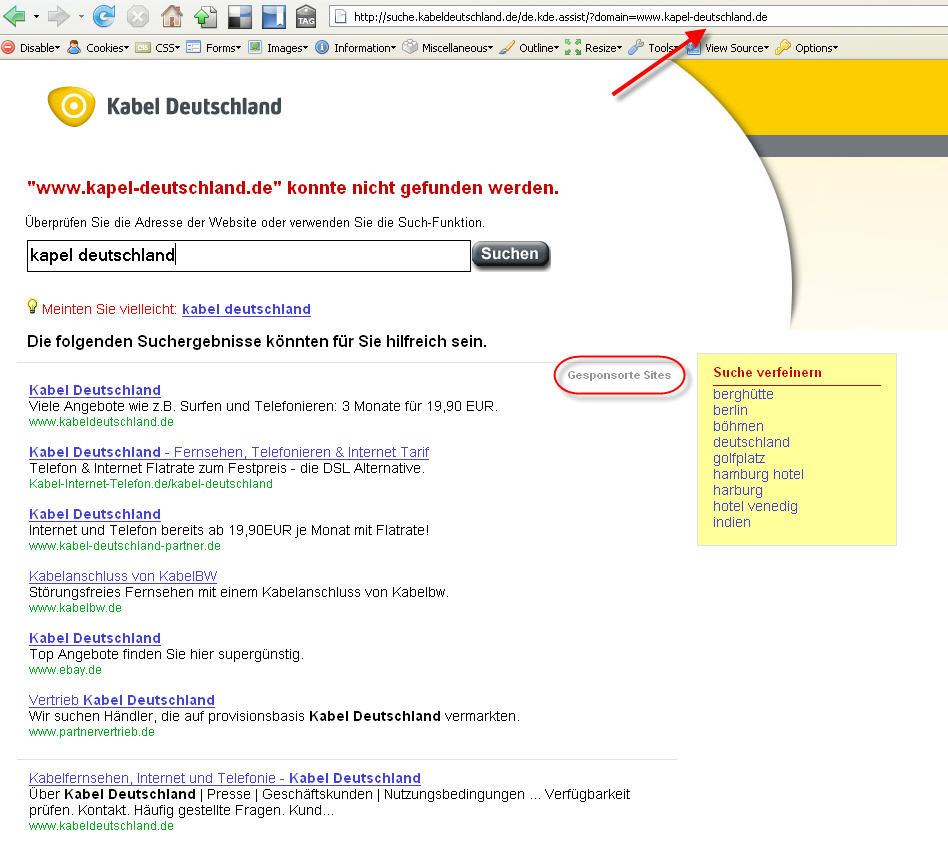Click the green Back arrow button
This screenshot has width=948, height=848.
coord(15,16)
